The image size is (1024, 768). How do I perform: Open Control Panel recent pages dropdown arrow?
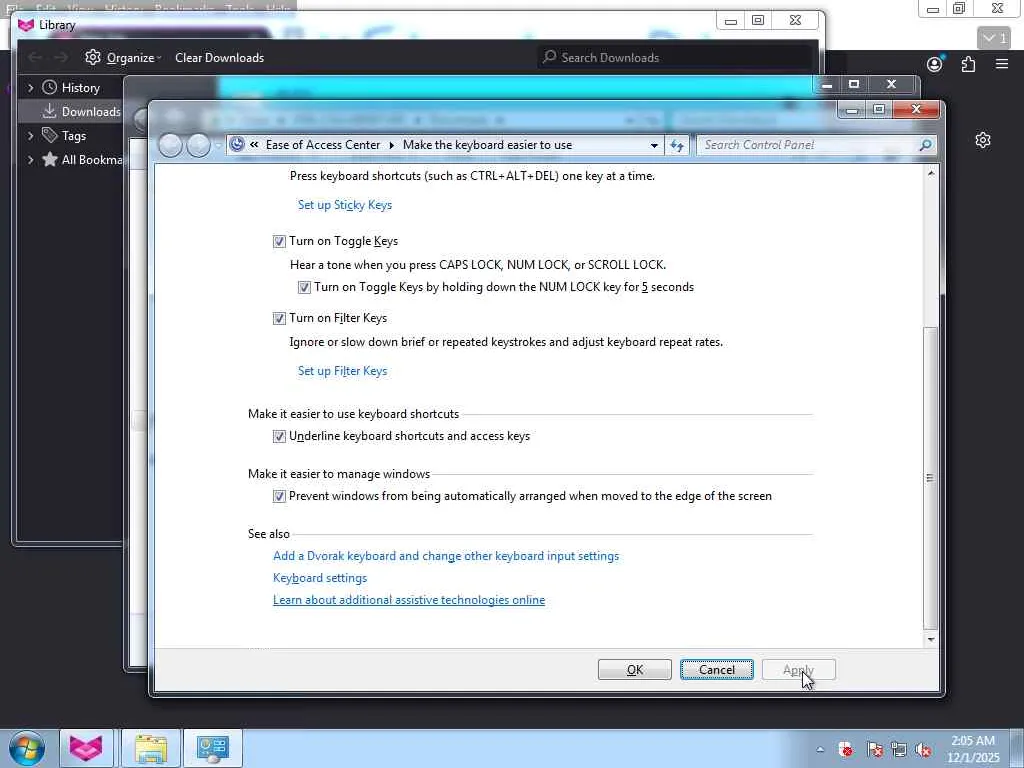(x=218, y=146)
